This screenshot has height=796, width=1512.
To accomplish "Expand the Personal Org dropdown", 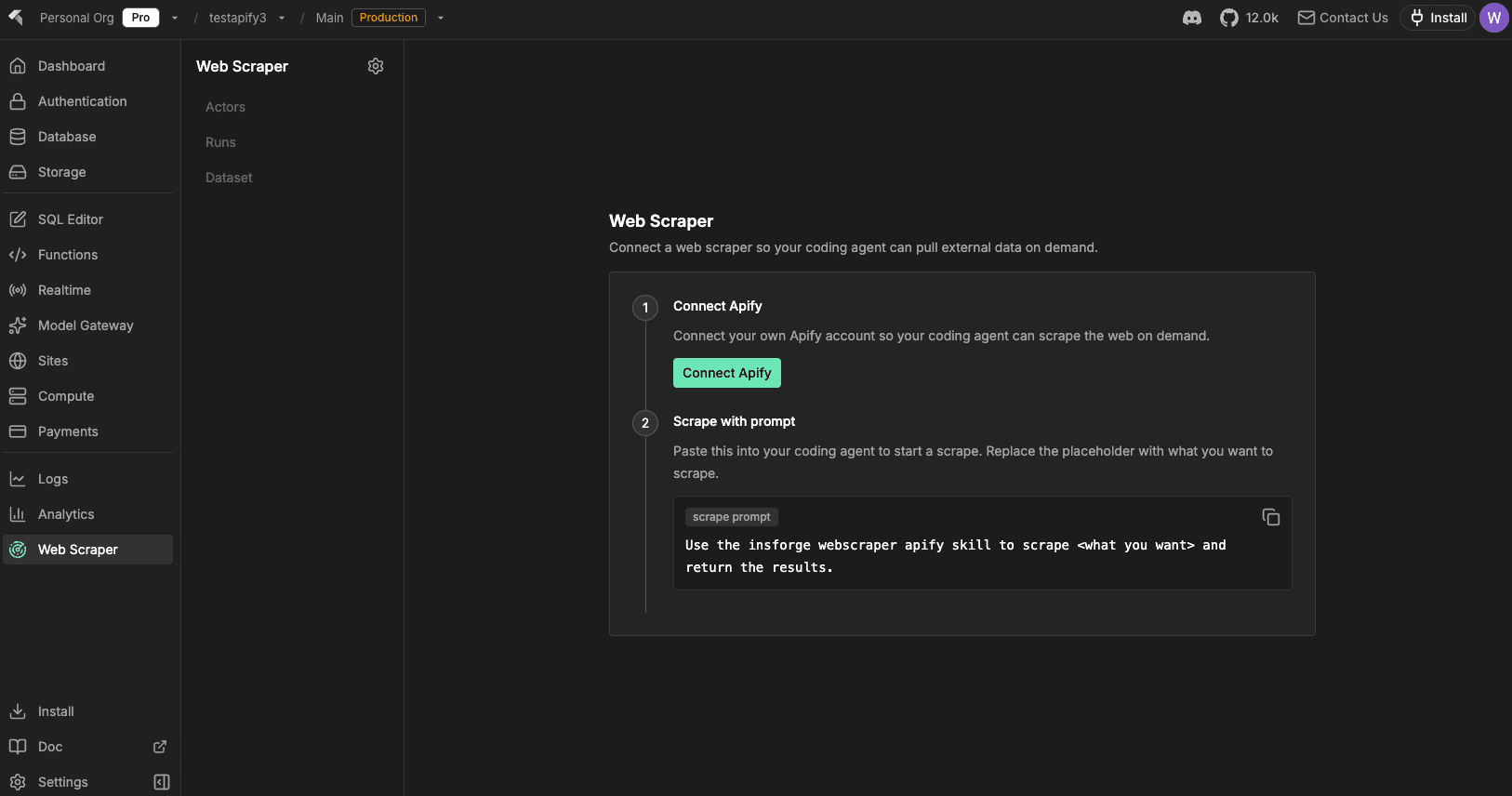I will click(175, 18).
